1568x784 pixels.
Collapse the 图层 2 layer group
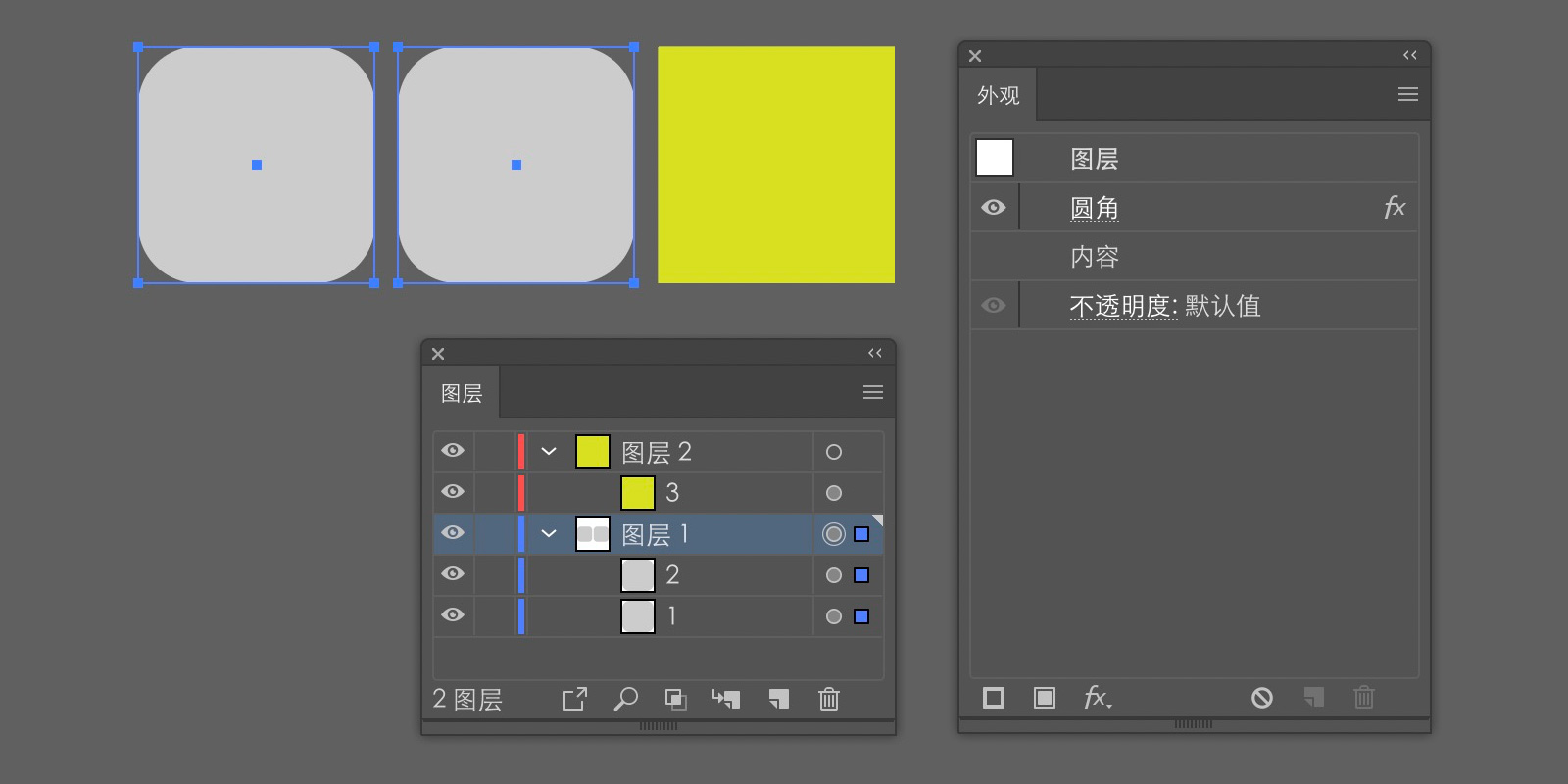[549, 452]
